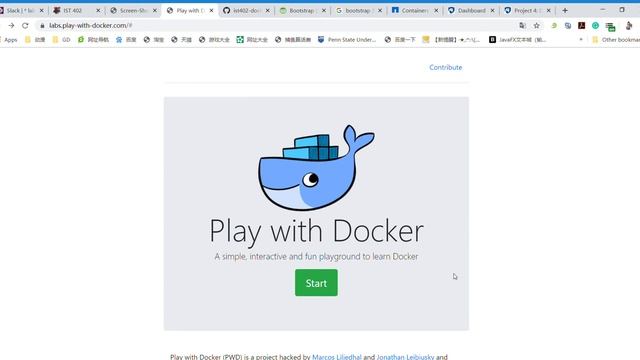
Task: Click the Slack favicon on first tab
Action: click(2, 11)
